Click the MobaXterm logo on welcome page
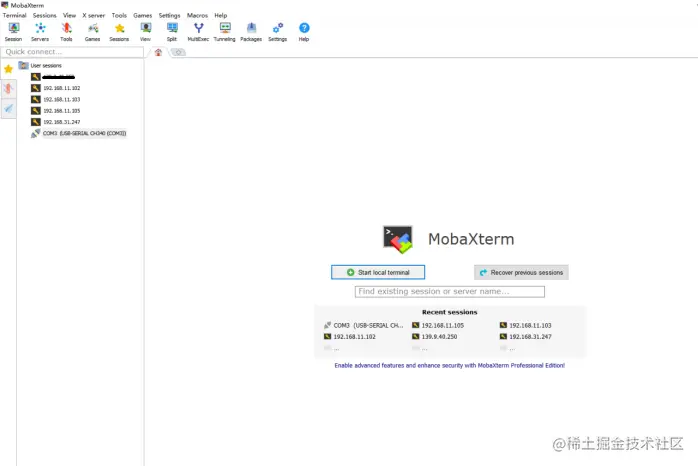This screenshot has height=466, width=698. 398,239
